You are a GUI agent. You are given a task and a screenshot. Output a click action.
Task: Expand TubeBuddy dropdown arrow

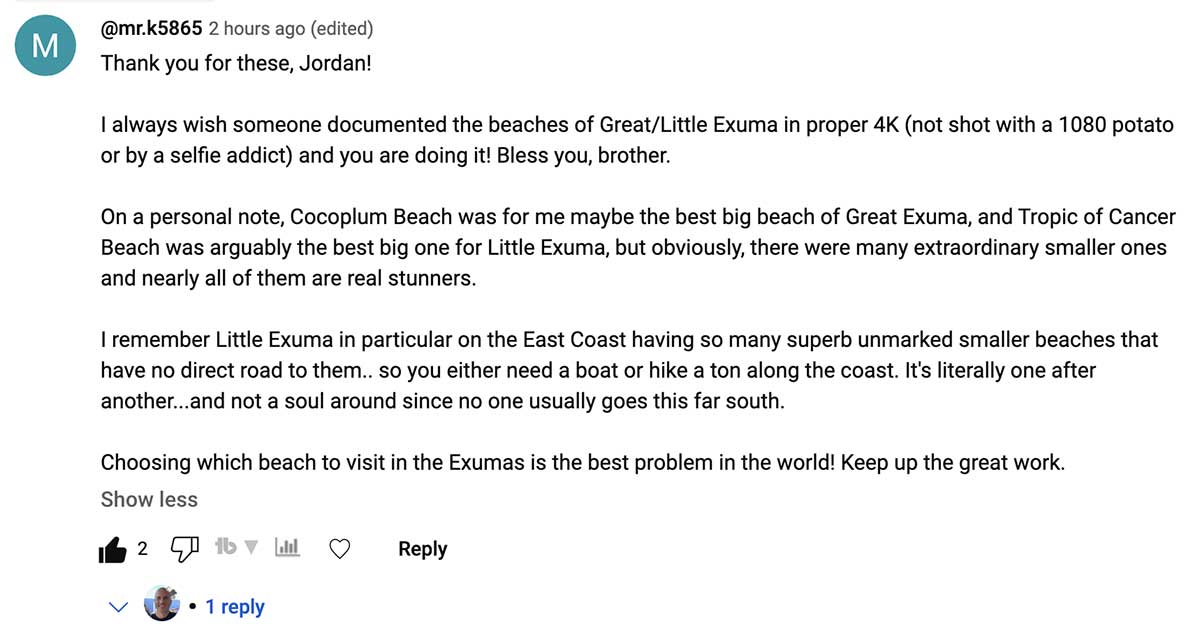pyautogui.click(x=252, y=547)
